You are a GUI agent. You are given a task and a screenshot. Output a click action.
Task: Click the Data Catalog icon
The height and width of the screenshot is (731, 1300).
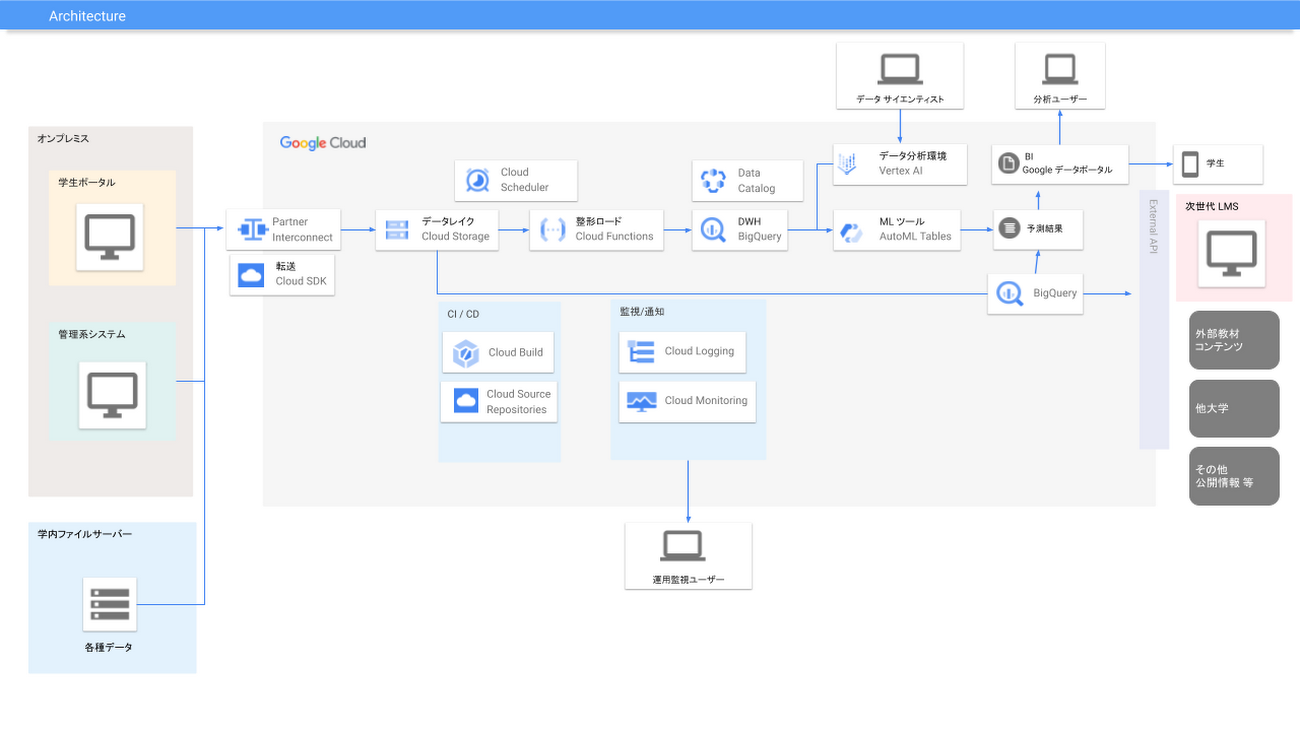pos(713,180)
